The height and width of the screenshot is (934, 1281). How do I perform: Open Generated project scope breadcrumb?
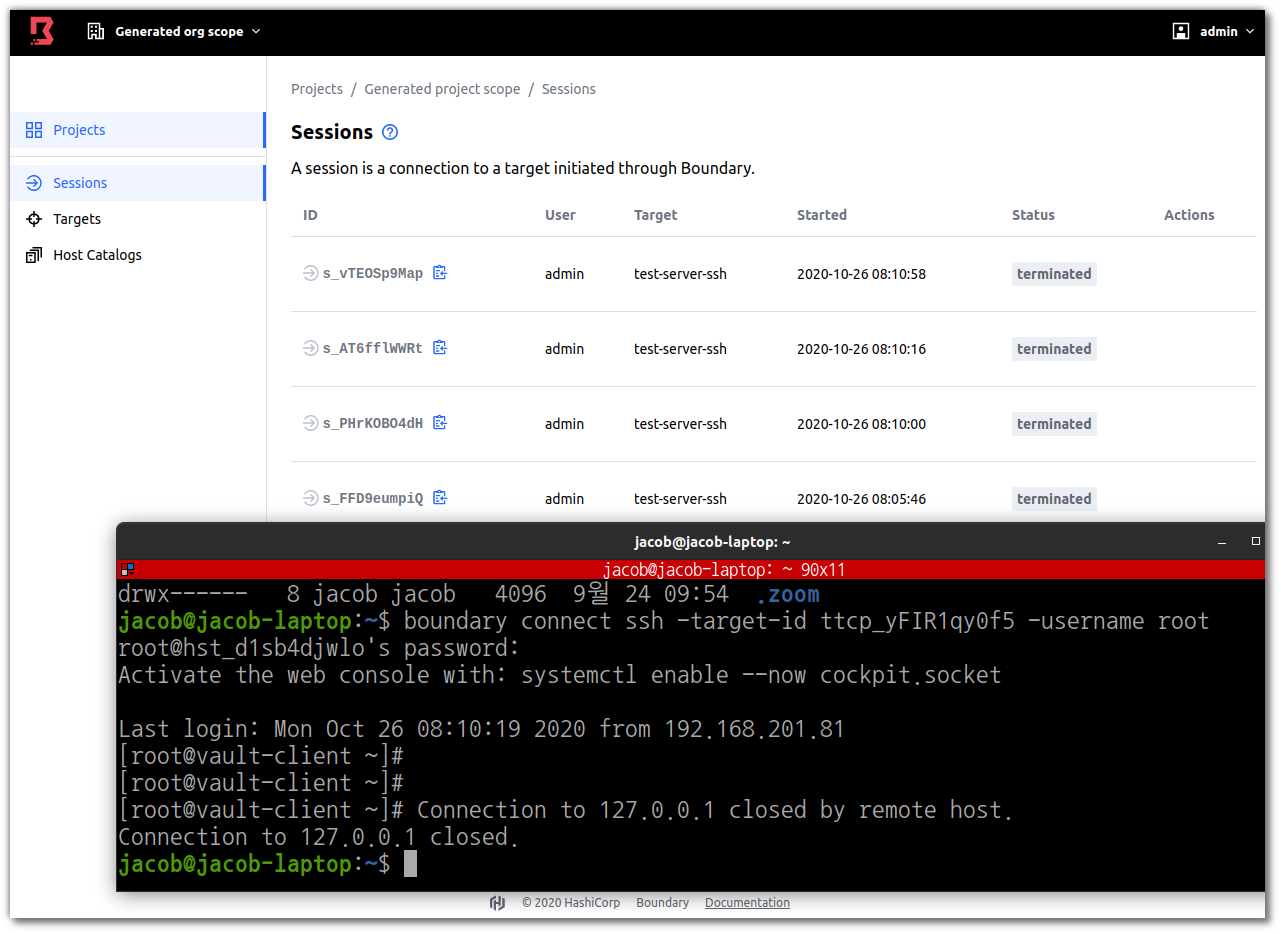point(442,89)
